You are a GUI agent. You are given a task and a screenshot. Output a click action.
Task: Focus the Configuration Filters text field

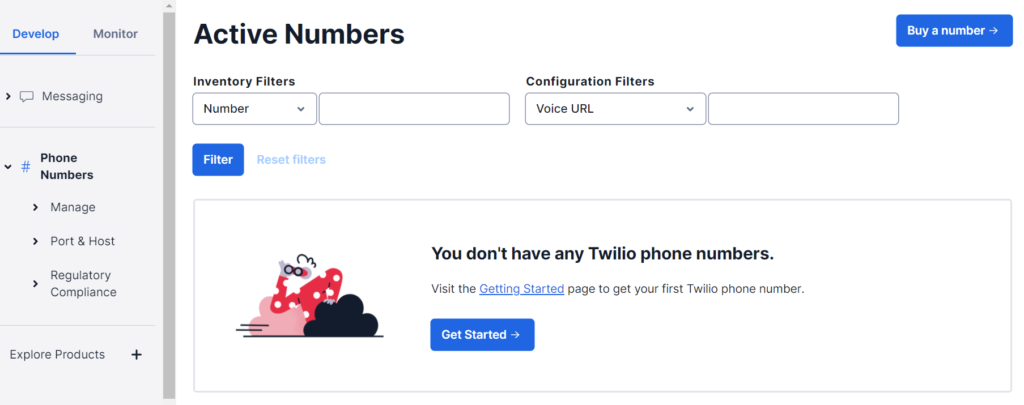(x=803, y=109)
